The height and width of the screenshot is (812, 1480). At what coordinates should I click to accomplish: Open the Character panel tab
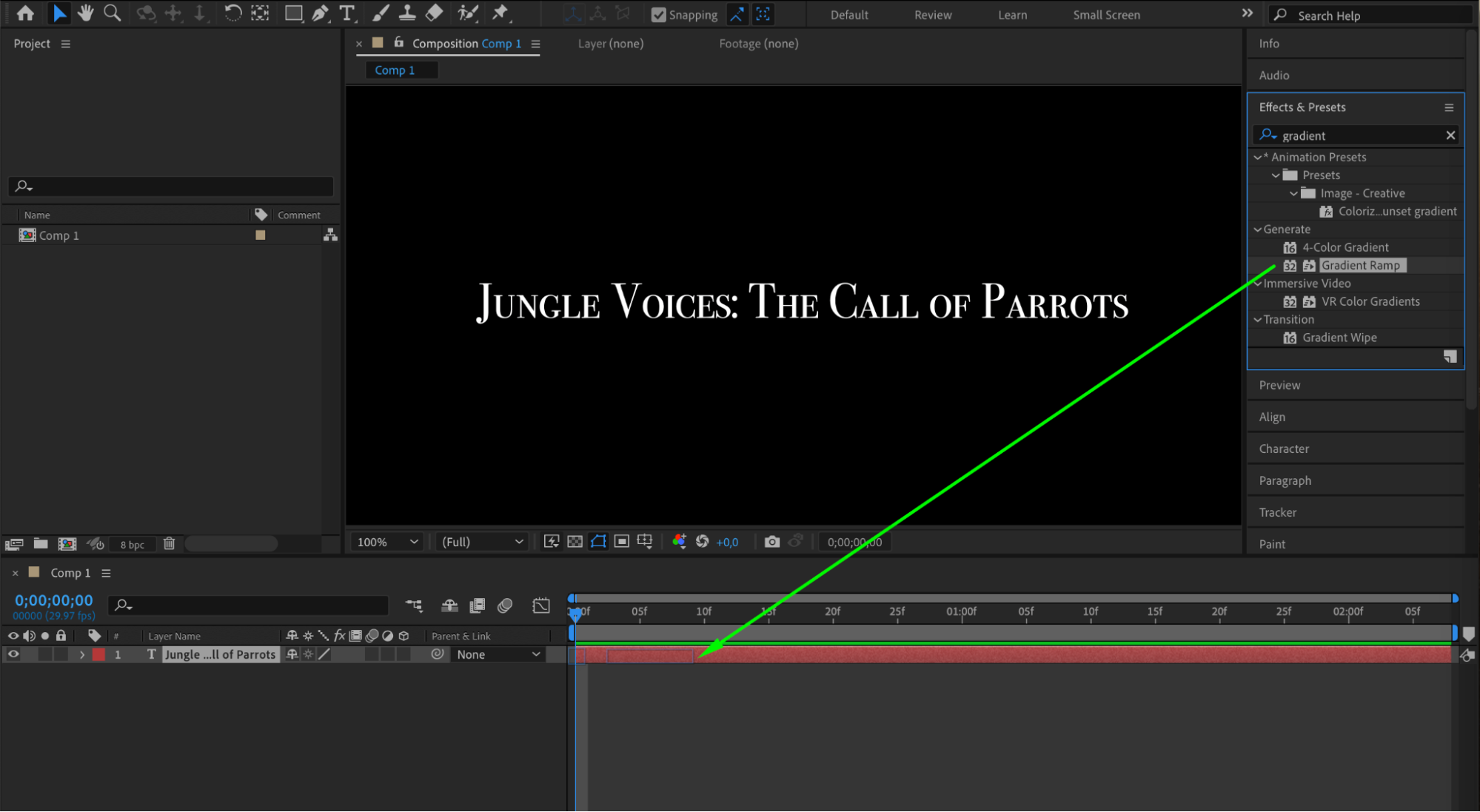click(x=1284, y=449)
